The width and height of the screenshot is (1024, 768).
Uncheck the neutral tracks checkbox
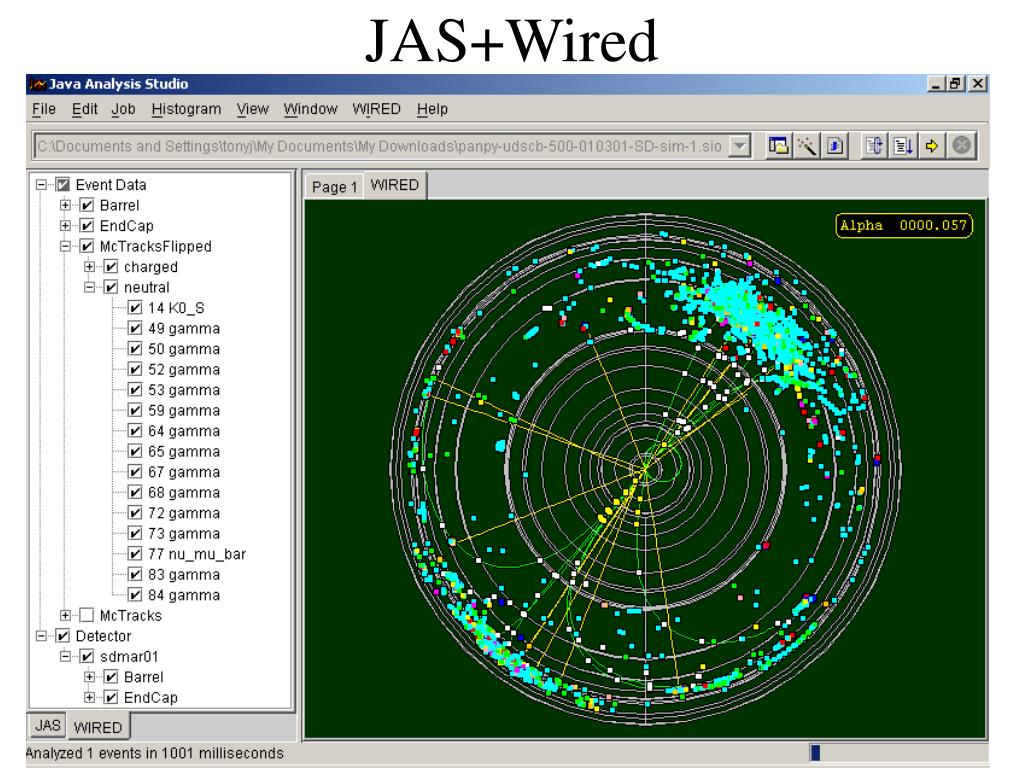pyautogui.click(x=111, y=287)
